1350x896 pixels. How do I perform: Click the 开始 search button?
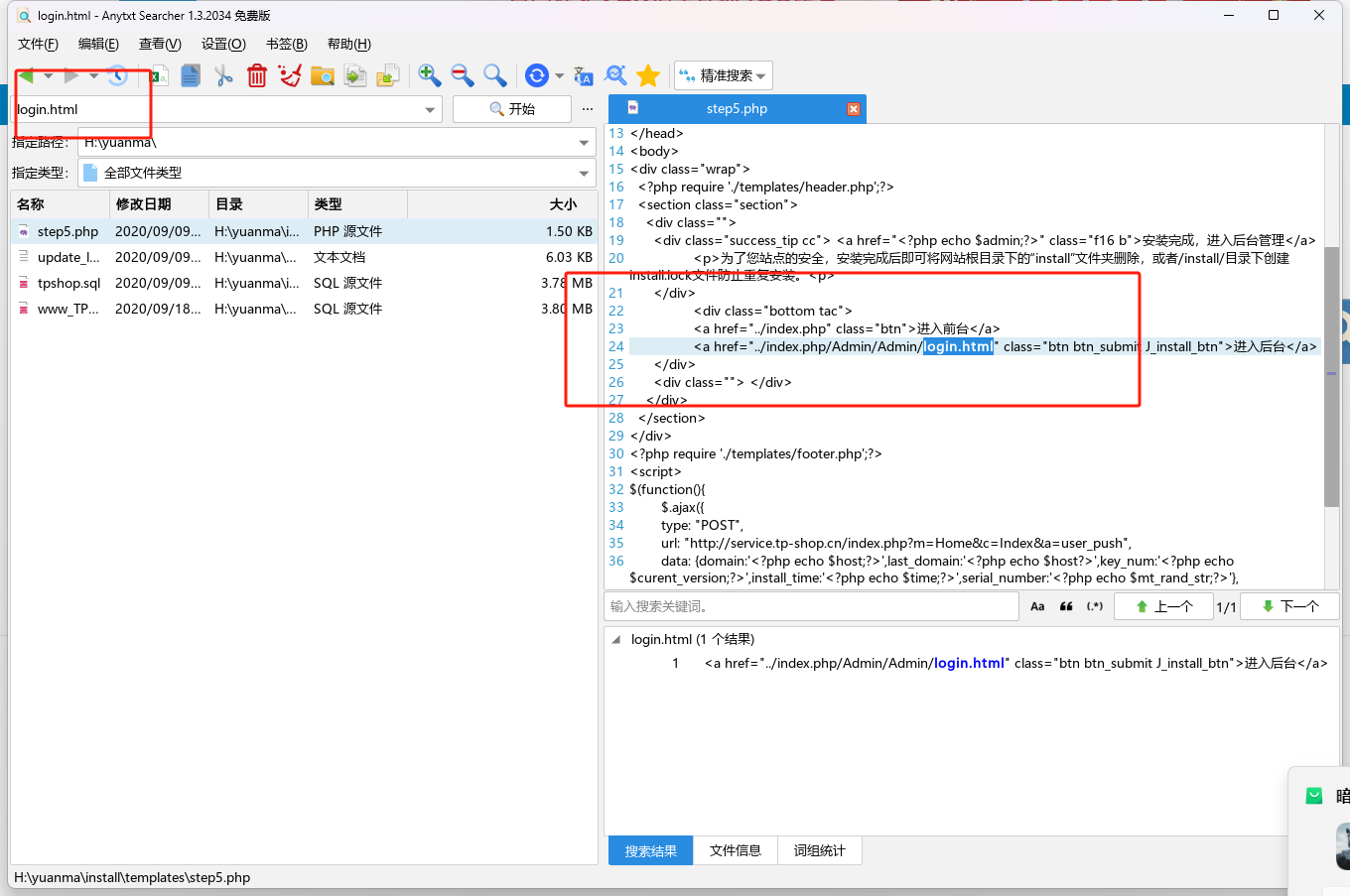coord(512,109)
